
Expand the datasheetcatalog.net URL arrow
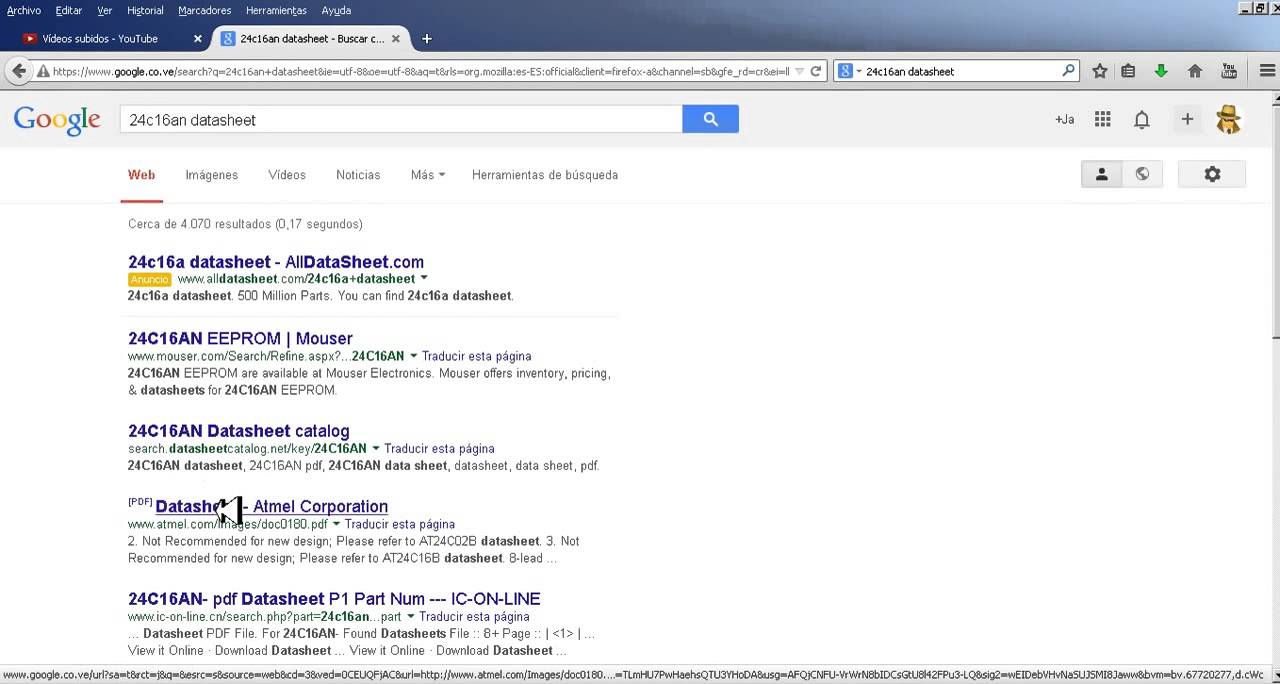376,448
